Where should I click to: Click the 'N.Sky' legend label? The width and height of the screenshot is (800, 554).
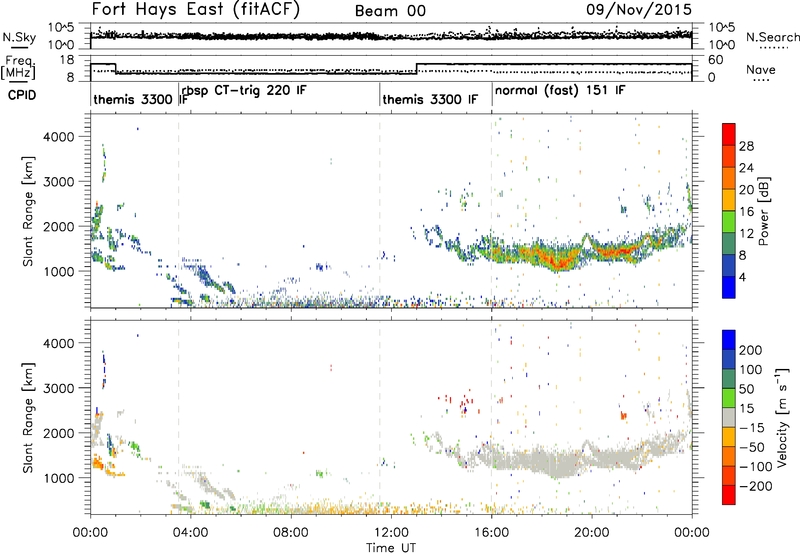pyautogui.click(x=19, y=37)
